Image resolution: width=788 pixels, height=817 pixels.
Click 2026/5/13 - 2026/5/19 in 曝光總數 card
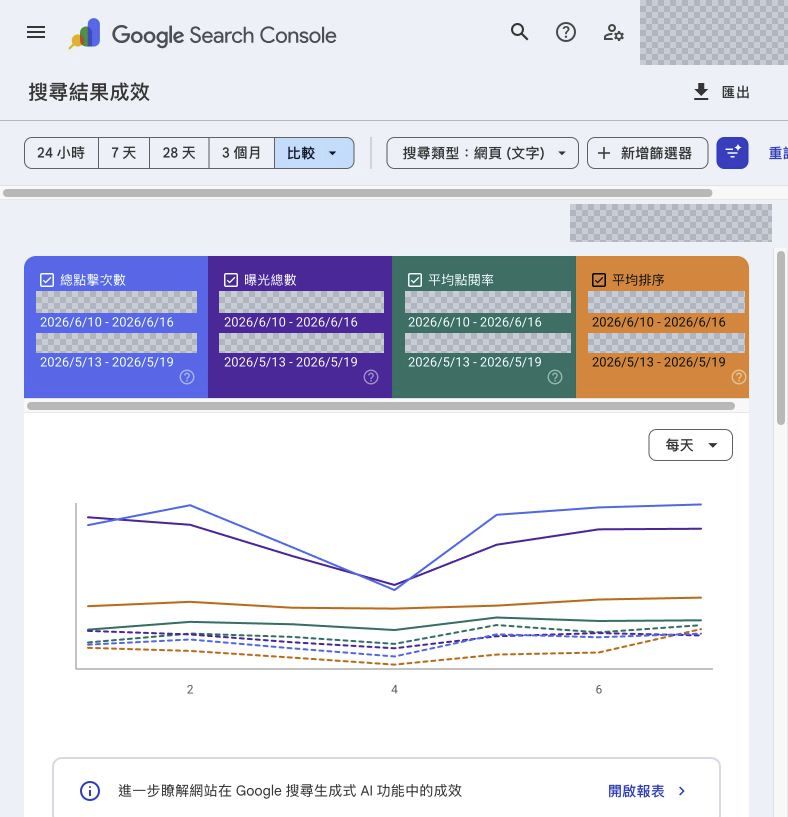(x=291, y=362)
